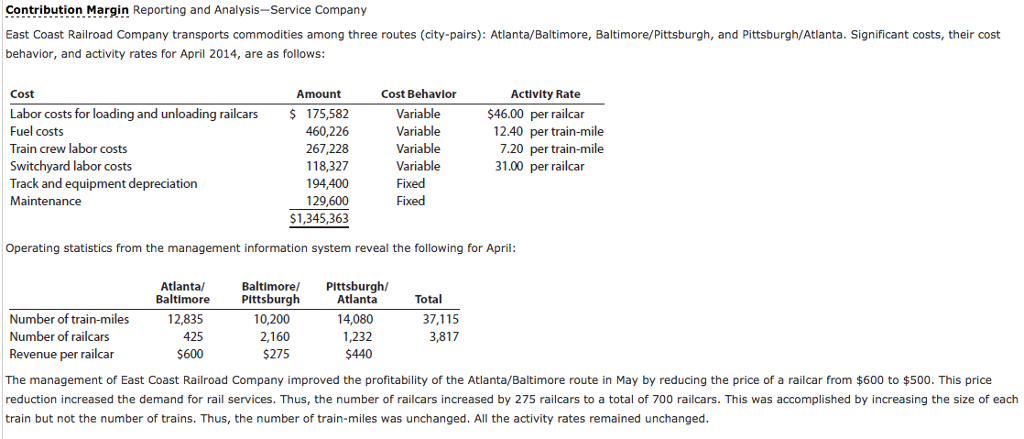
Task: Click the Switchyard labor costs label
Action: (x=70, y=166)
